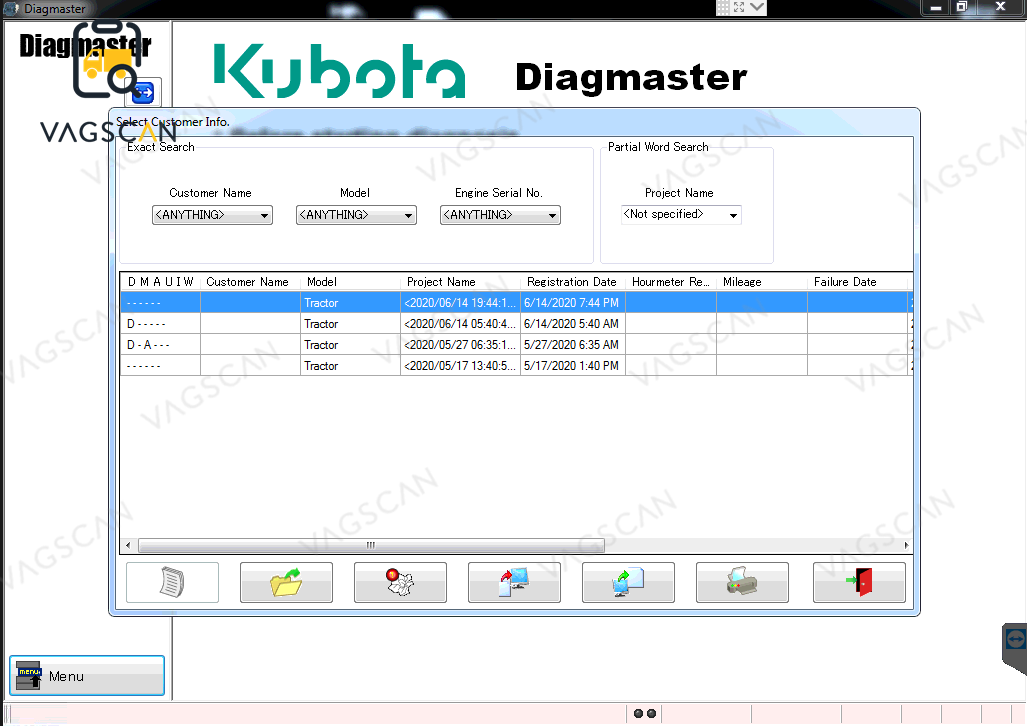Select the highlighted 6/14/2020 7:44 PM record
This screenshot has height=726, width=1027.
click(450, 302)
